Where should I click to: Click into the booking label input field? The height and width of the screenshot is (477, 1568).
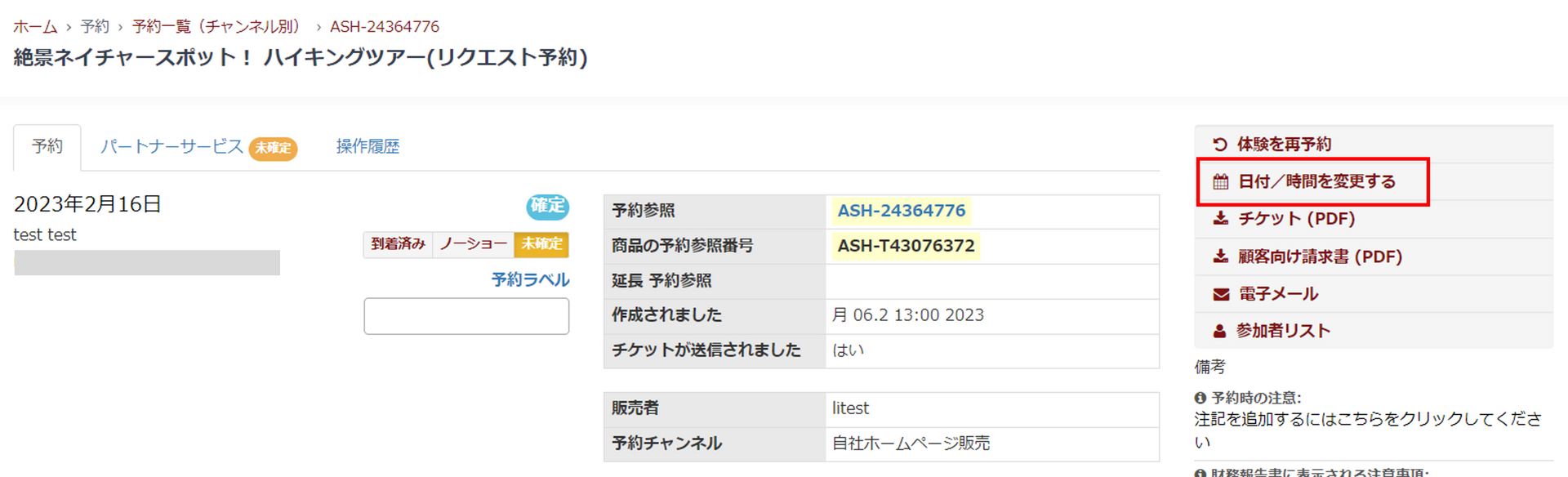coord(466,316)
